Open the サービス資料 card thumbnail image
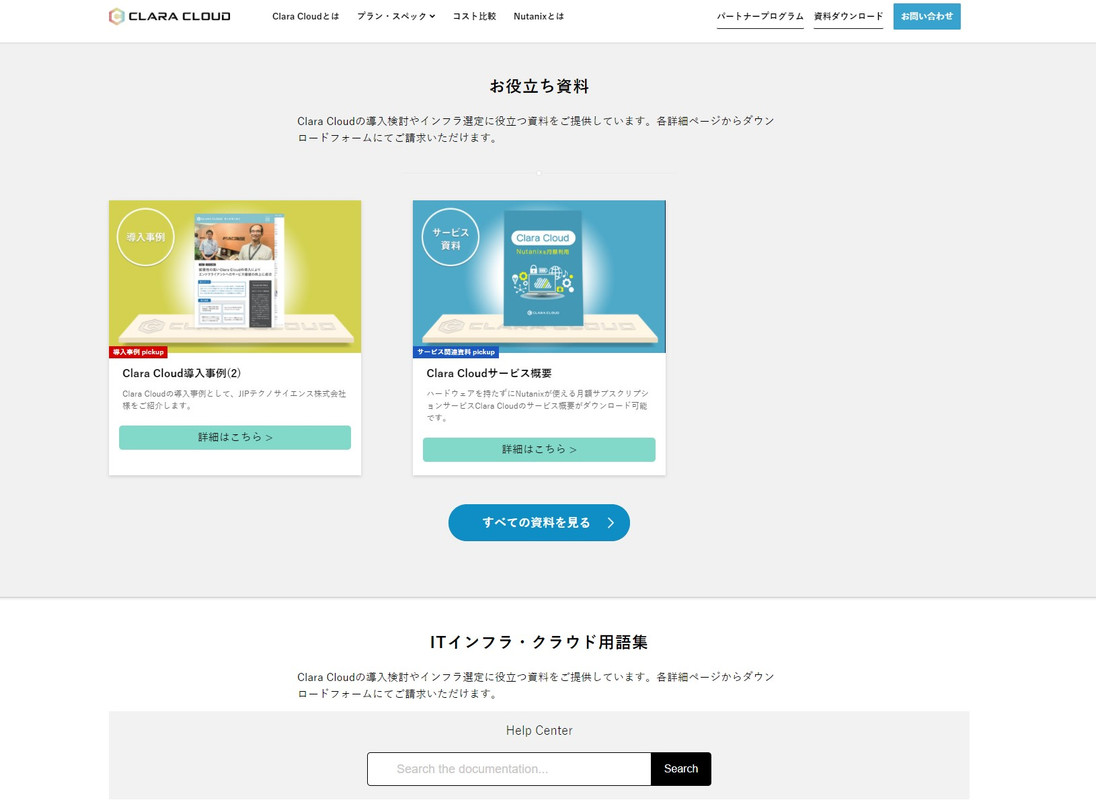The width and height of the screenshot is (1096, 800). (x=539, y=277)
